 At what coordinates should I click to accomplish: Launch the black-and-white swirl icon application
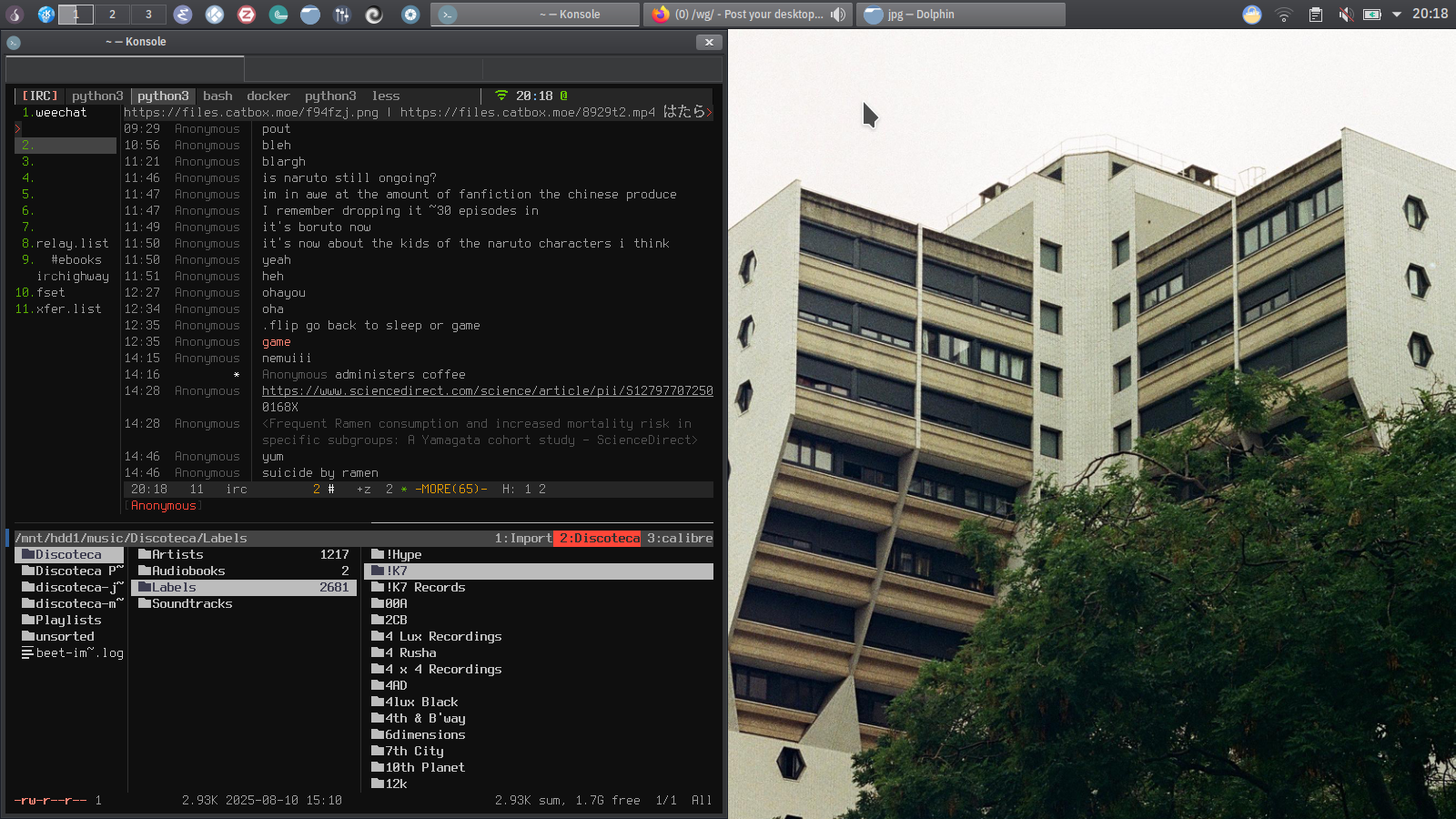tap(374, 14)
